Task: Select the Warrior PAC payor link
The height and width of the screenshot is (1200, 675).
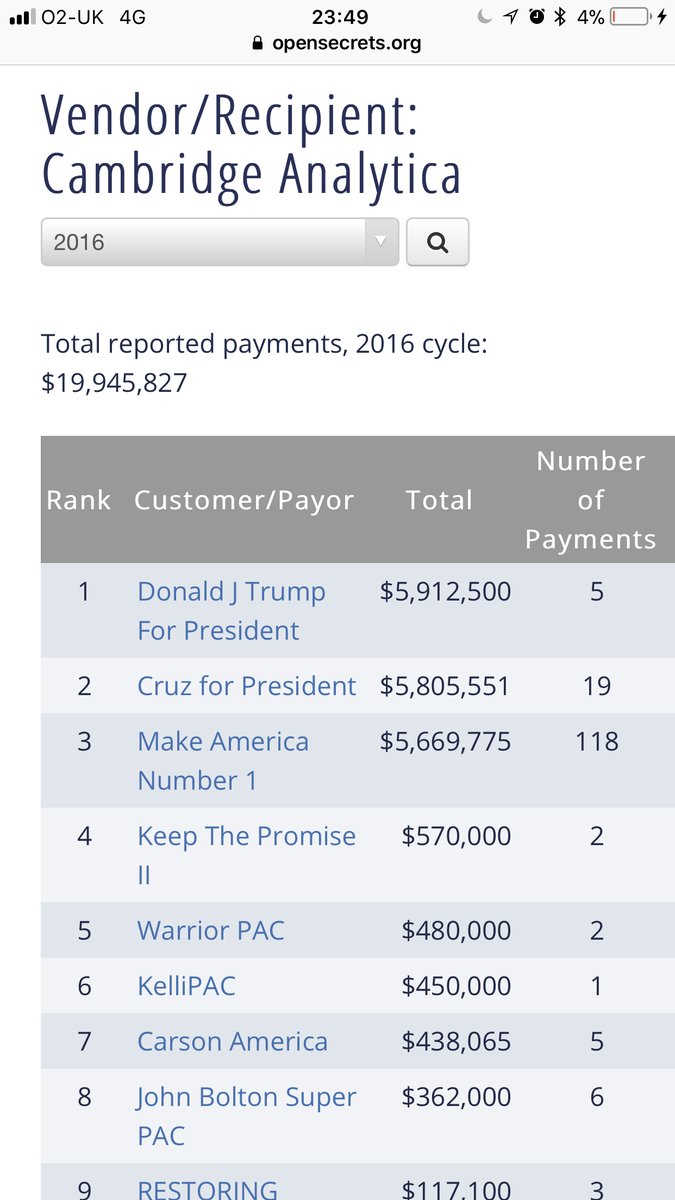Action: pyautogui.click(x=211, y=930)
